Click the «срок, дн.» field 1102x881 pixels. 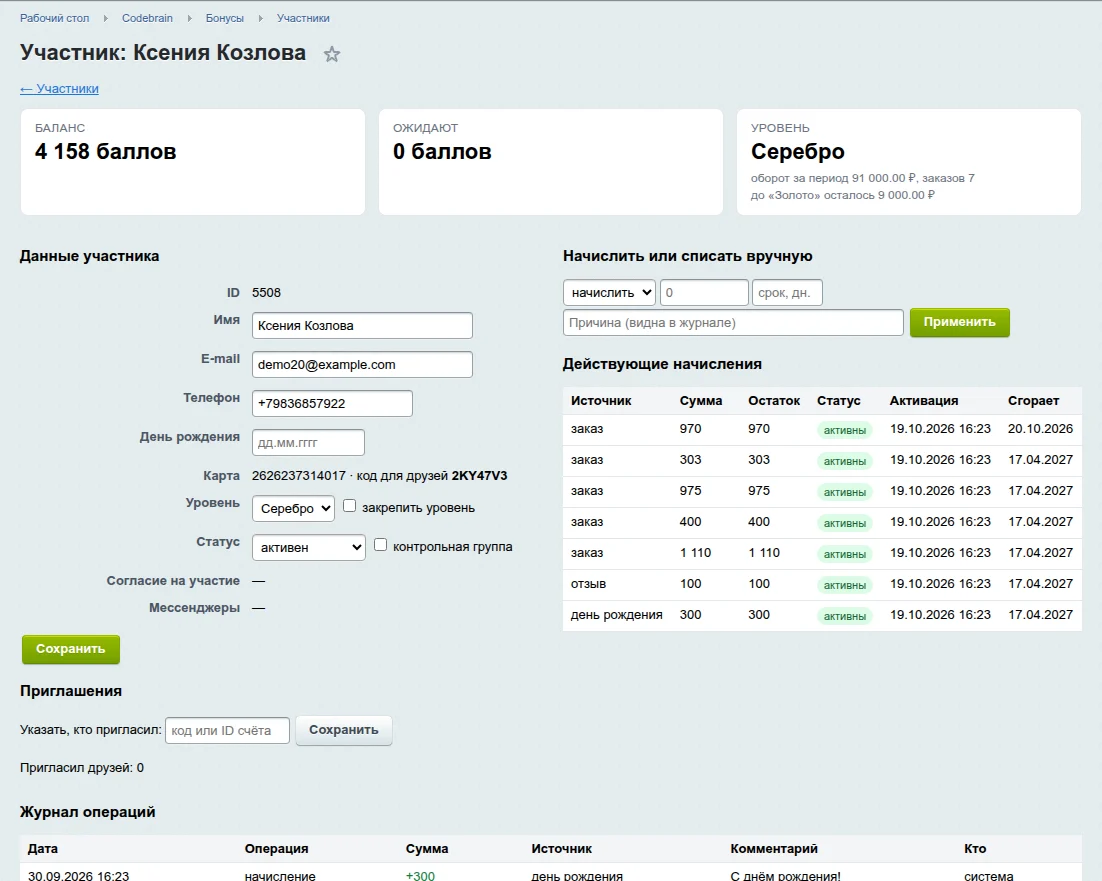point(787,293)
